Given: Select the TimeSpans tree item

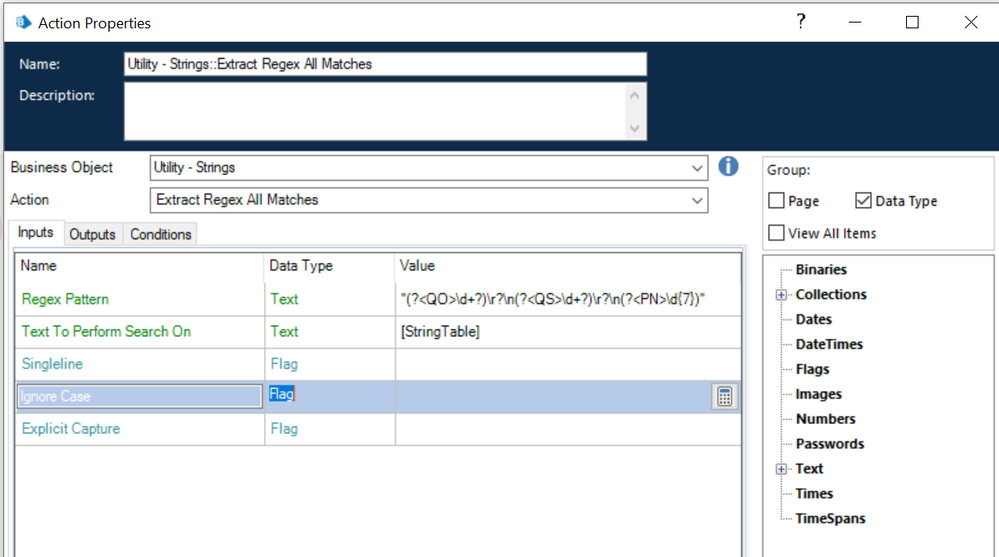Looking at the screenshot, I should (830, 518).
